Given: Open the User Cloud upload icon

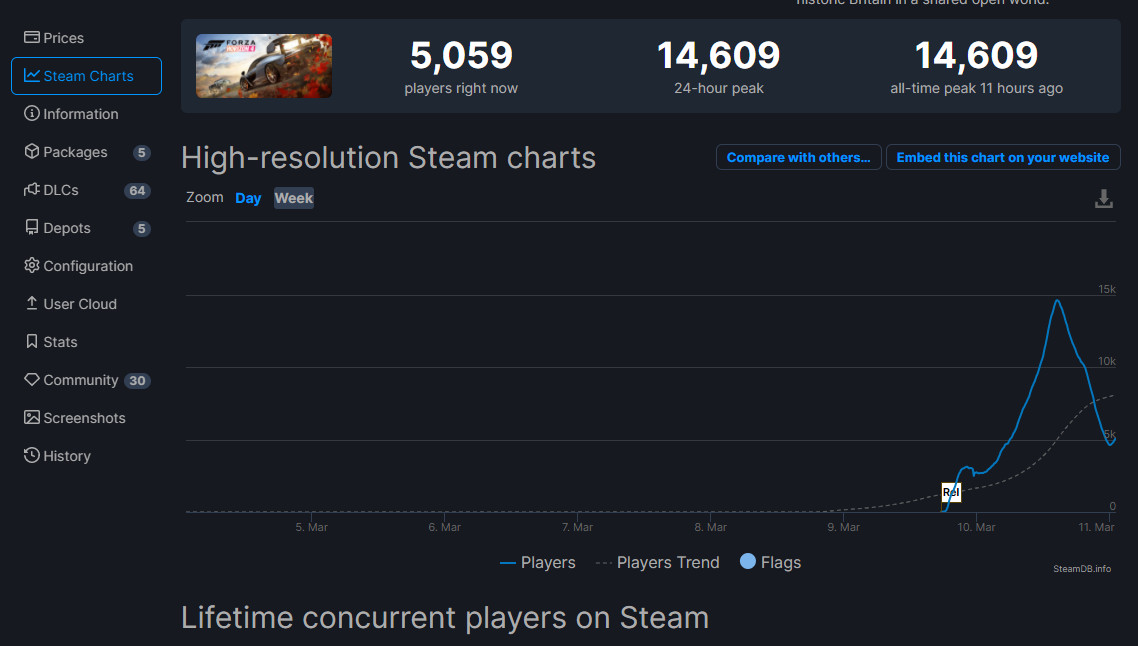Looking at the screenshot, I should (x=32, y=304).
